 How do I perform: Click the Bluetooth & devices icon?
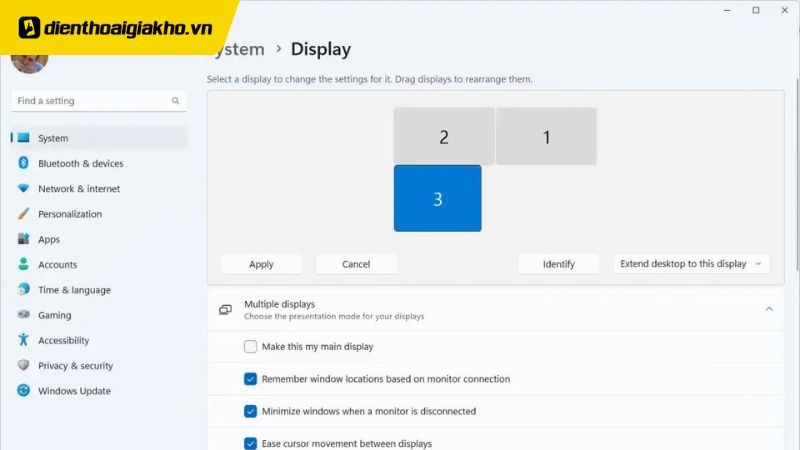click(23, 163)
